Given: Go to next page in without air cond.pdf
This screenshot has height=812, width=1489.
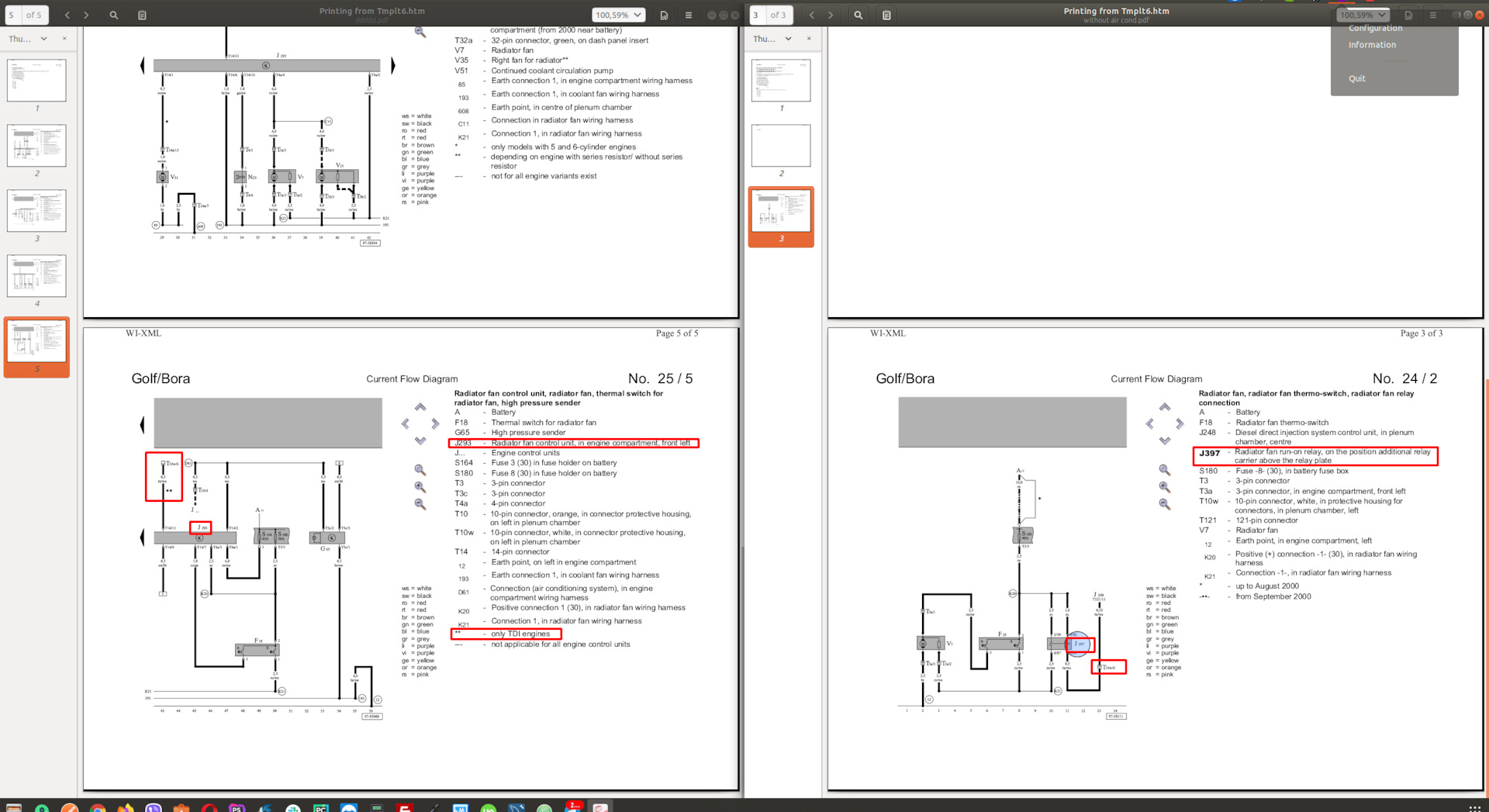Looking at the screenshot, I should pyautogui.click(x=831, y=15).
